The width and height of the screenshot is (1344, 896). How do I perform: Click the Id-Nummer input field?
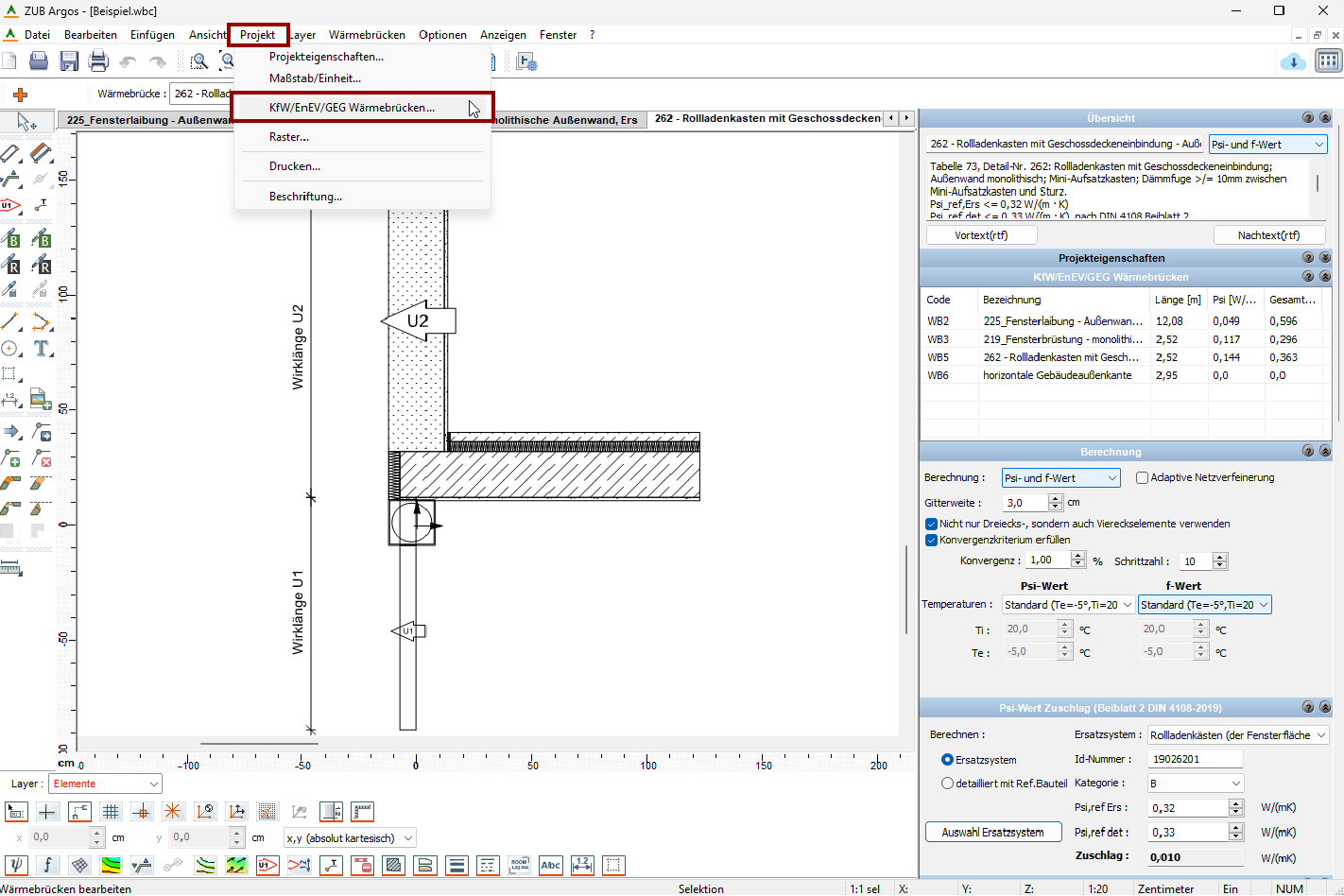tap(1195, 759)
